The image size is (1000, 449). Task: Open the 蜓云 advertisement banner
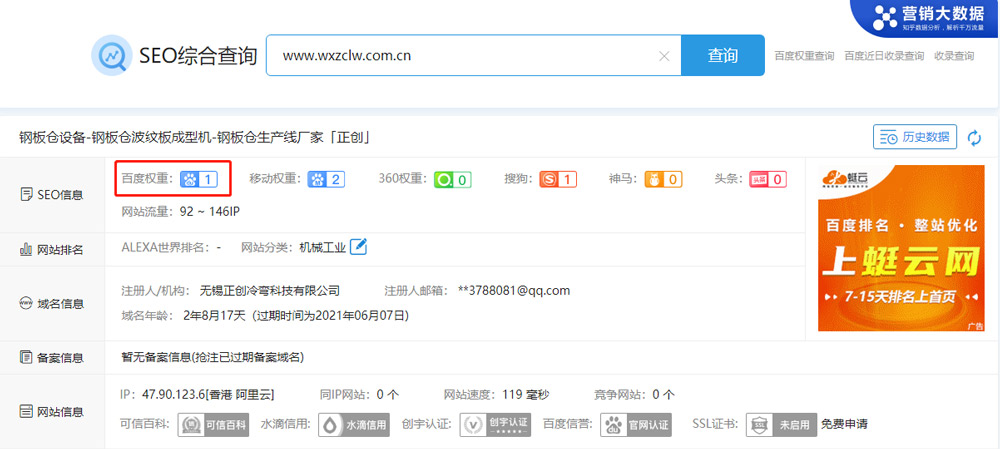(x=900, y=248)
